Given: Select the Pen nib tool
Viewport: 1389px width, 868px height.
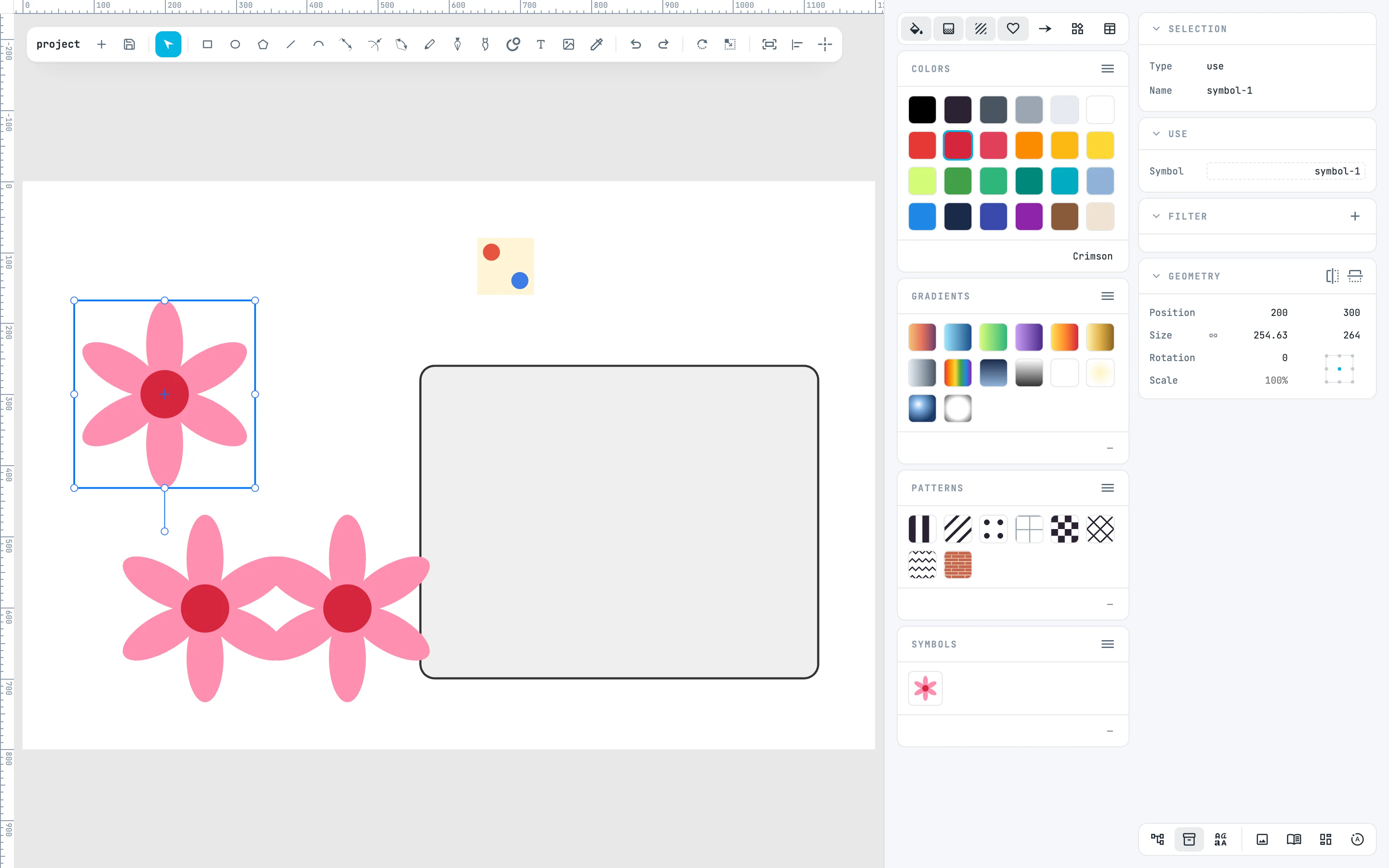Looking at the screenshot, I should (x=458, y=44).
